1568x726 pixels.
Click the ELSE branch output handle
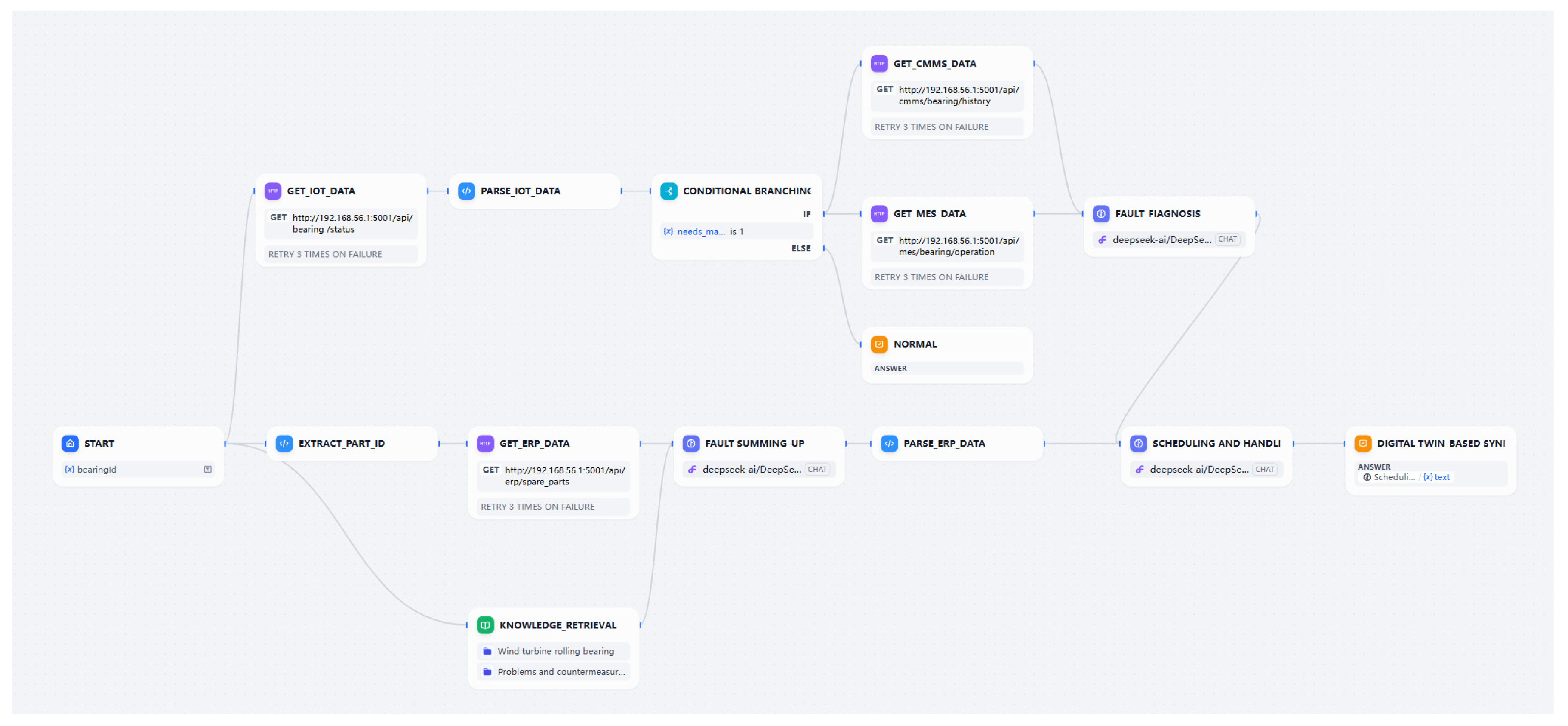(824, 248)
